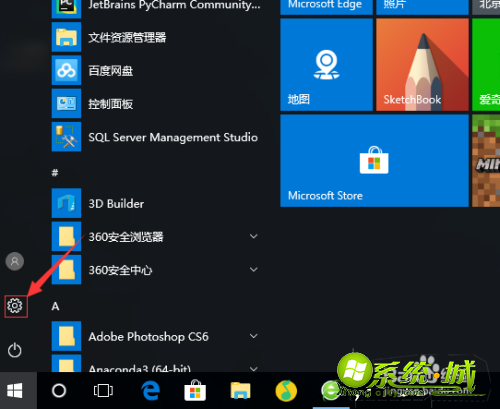Viewport: 500px width, 409px height.
Task: Open Microsoft Store from taskbar
Action: pos(195,390)
